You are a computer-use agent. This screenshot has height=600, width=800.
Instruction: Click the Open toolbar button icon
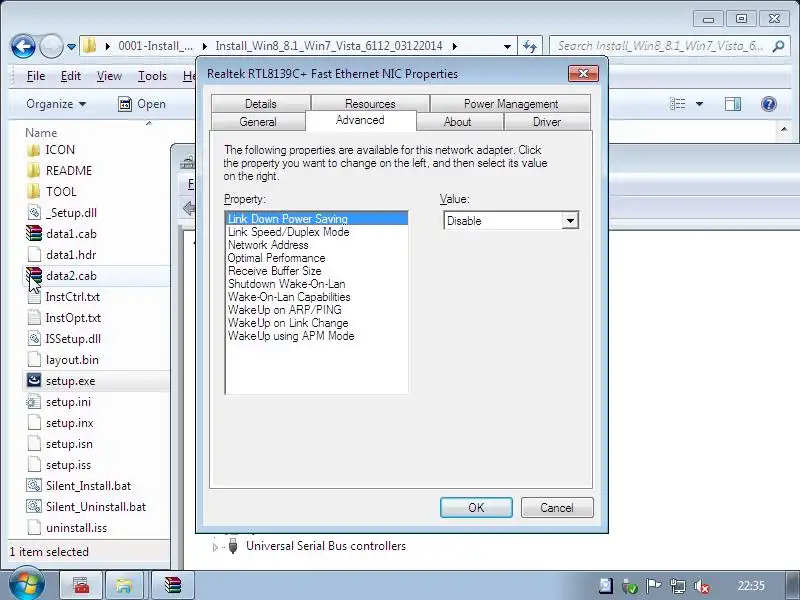pos(125,104)
